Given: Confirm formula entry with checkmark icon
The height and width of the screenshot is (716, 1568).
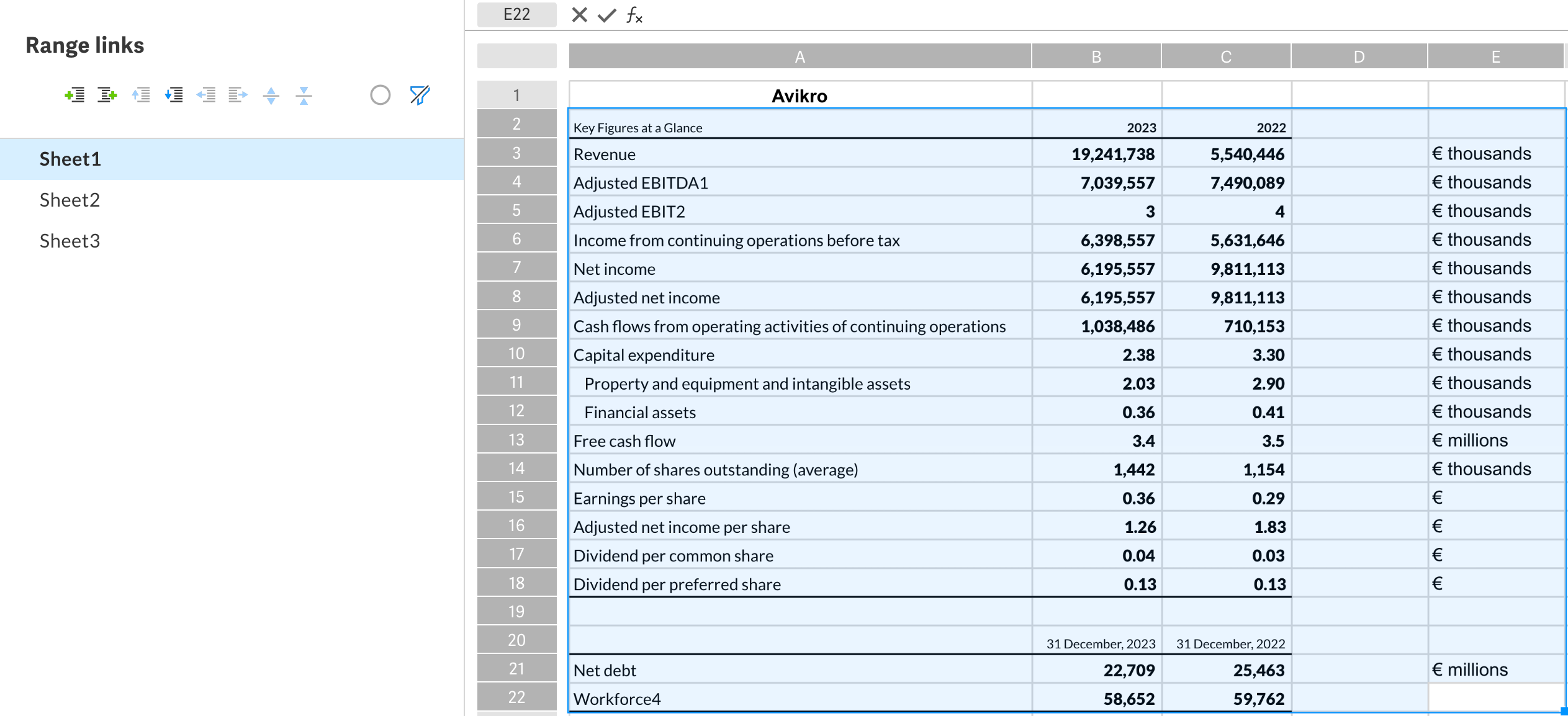Looking at the screenshot, I should click(606, 14).
